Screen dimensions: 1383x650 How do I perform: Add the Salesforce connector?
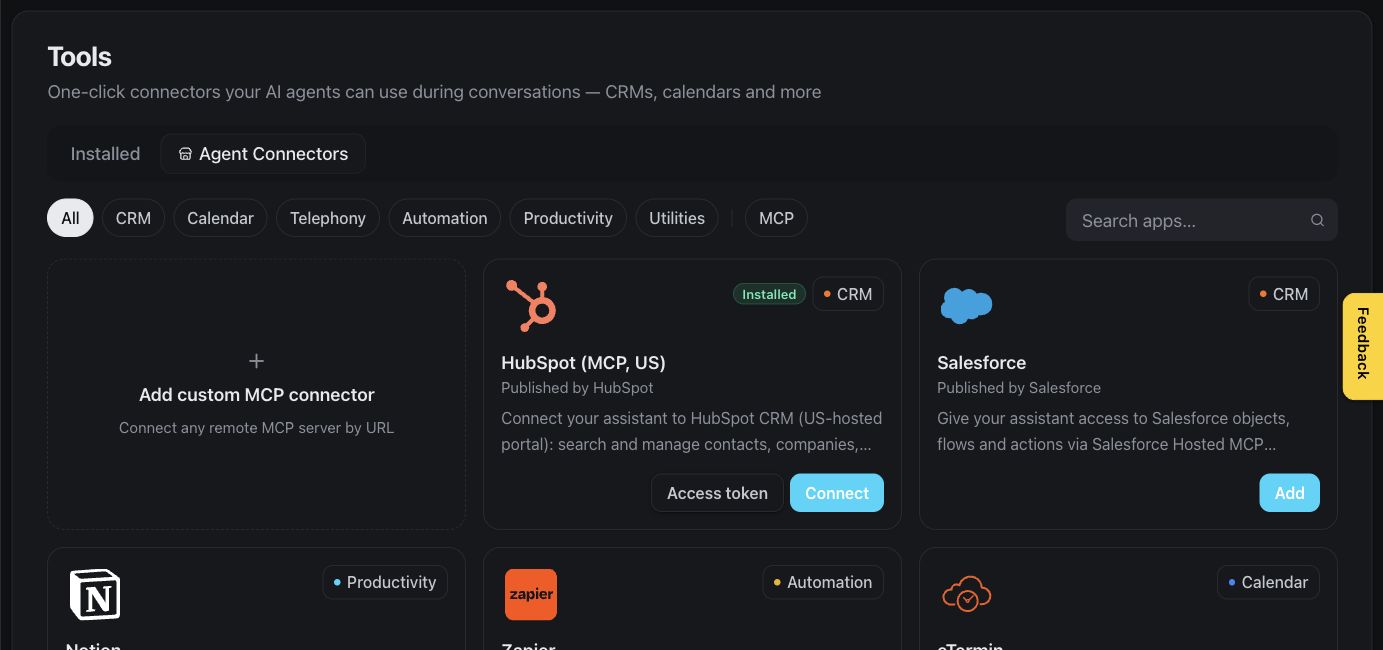pyautogui.click(x=1289, y=493)
